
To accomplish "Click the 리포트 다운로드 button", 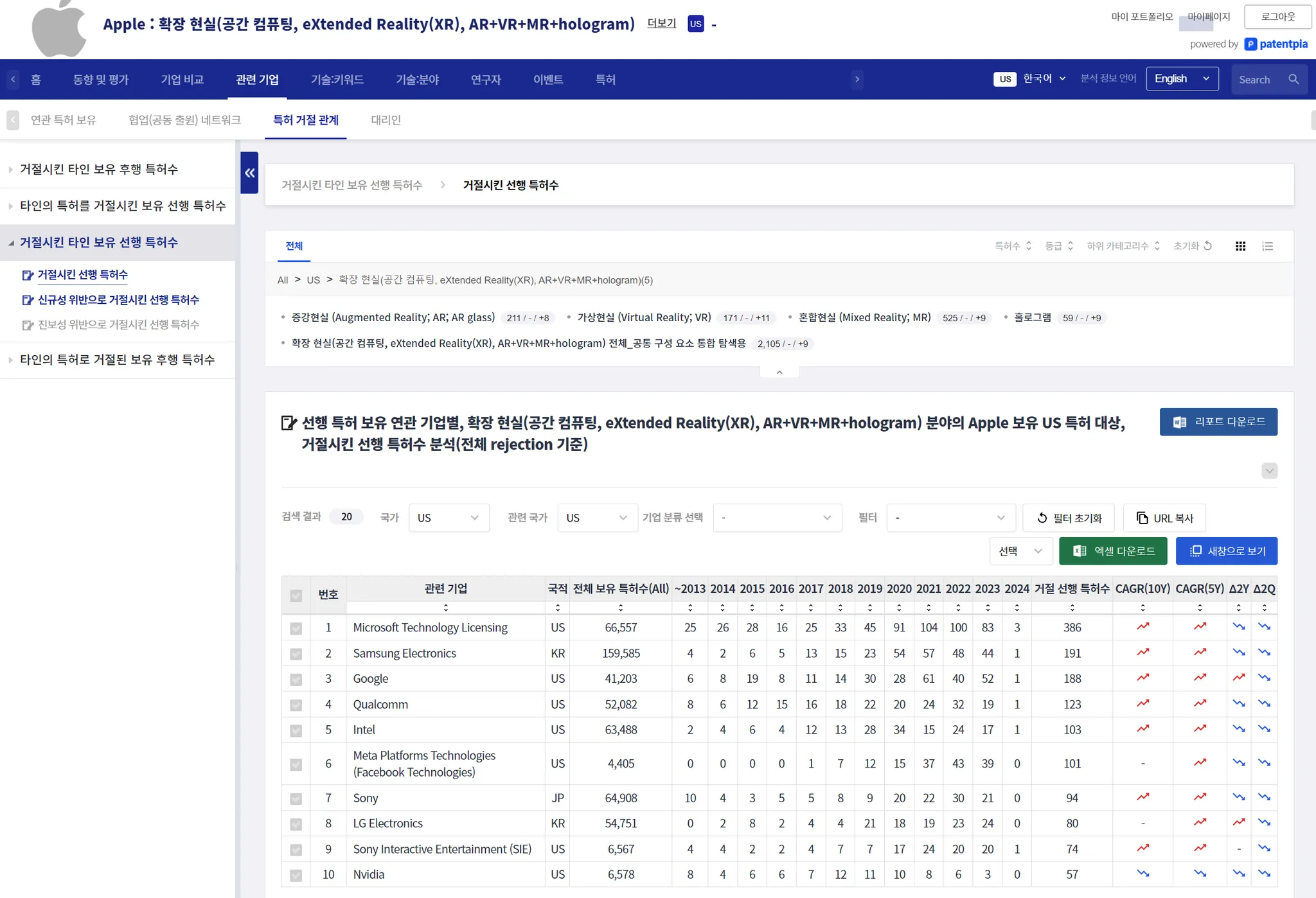I will point(1218,422).
